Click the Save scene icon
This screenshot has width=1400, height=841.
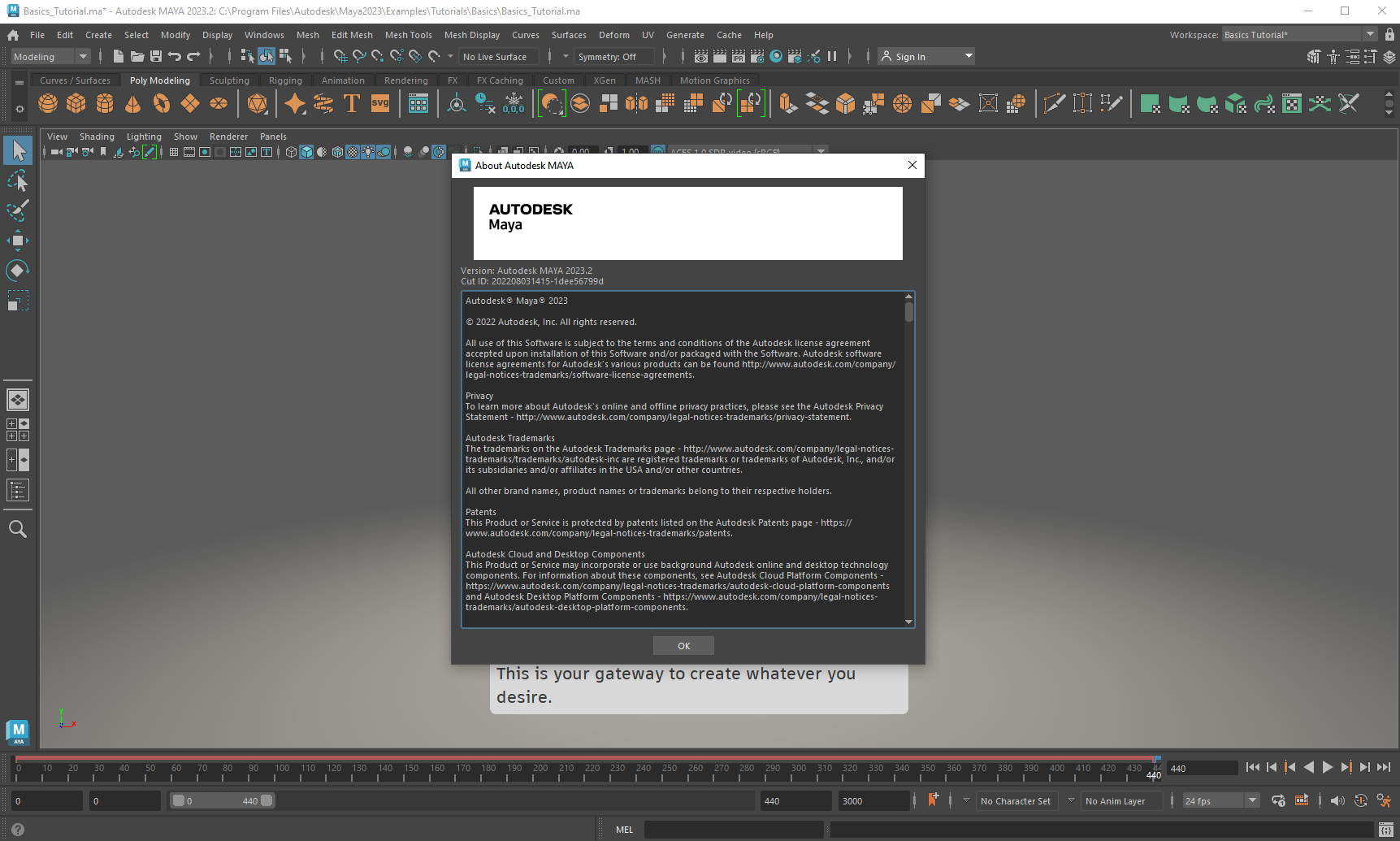[x=156, y=56]
